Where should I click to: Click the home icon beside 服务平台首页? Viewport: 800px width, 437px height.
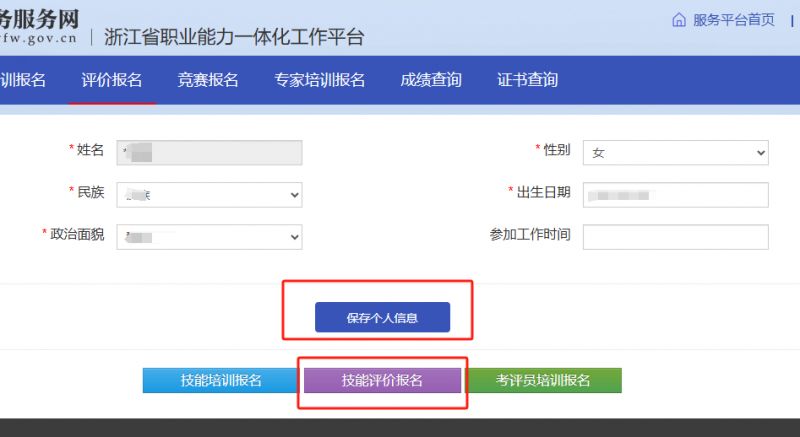pos(679,20)
